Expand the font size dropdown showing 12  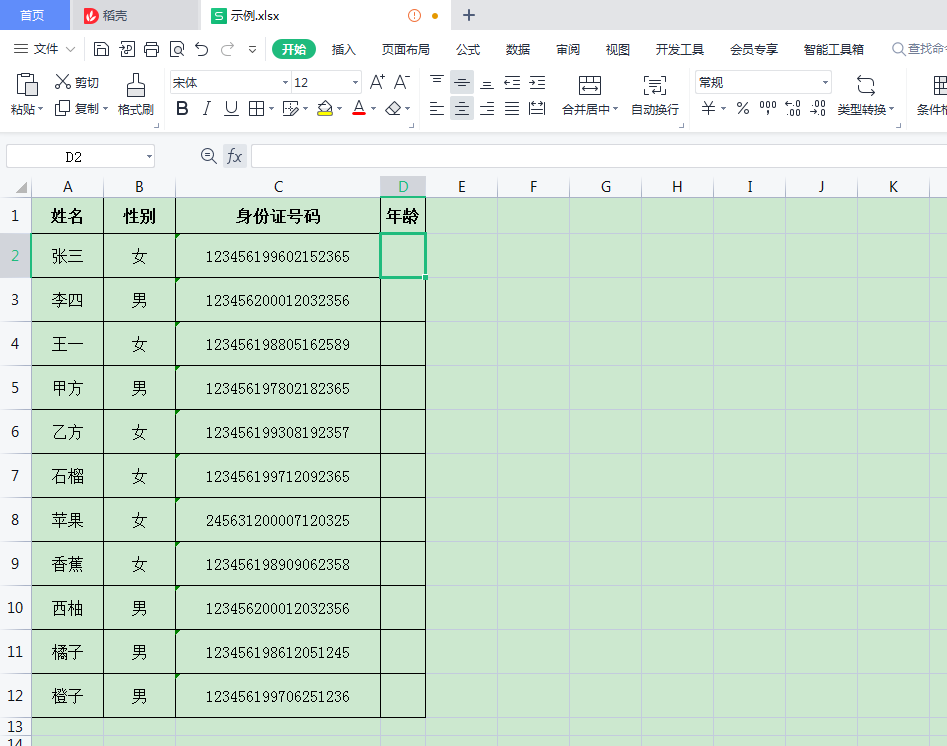click(x=355, y=83)
